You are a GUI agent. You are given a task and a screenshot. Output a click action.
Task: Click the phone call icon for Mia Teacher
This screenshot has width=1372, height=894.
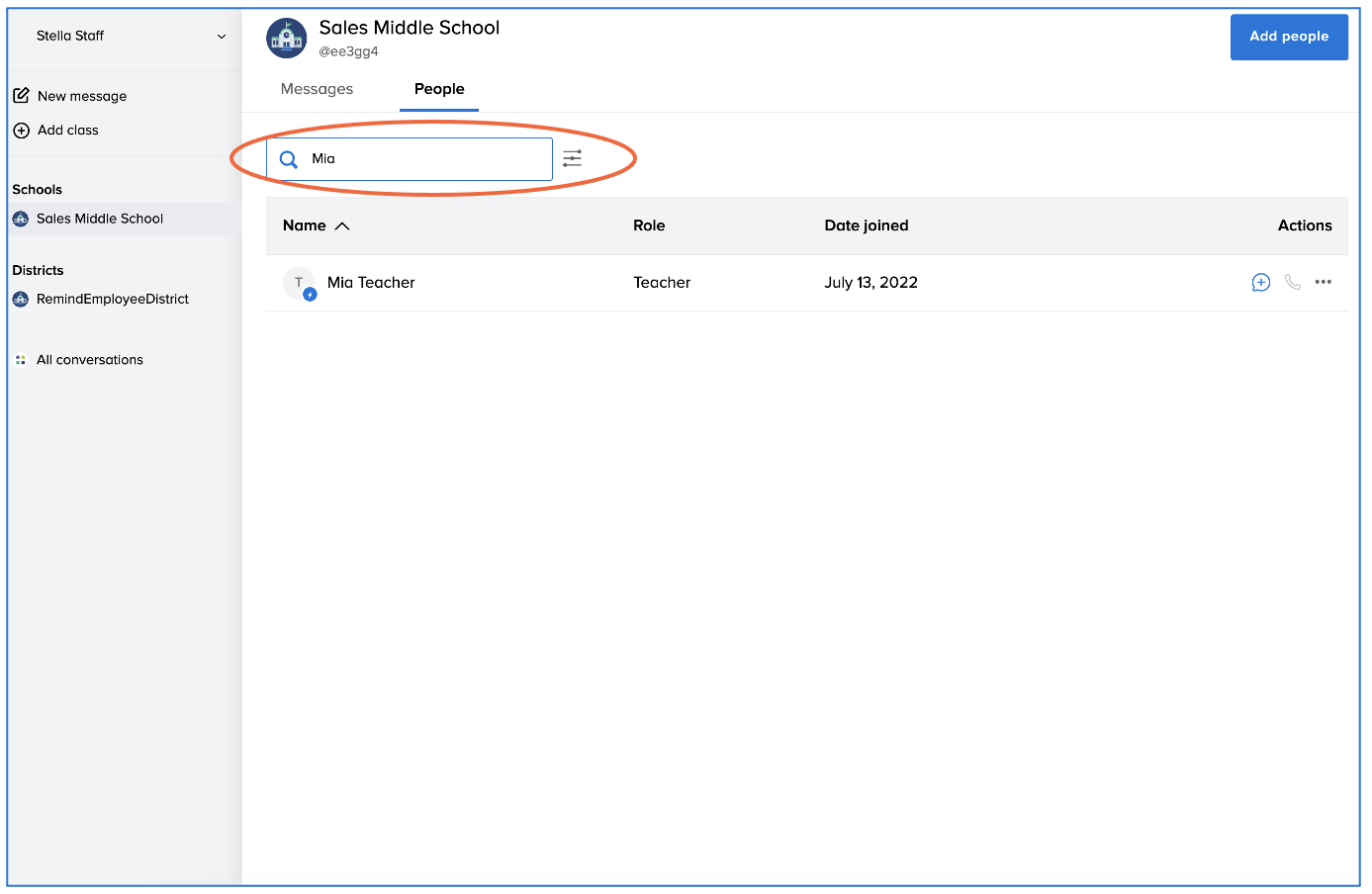click(1292, 283)
